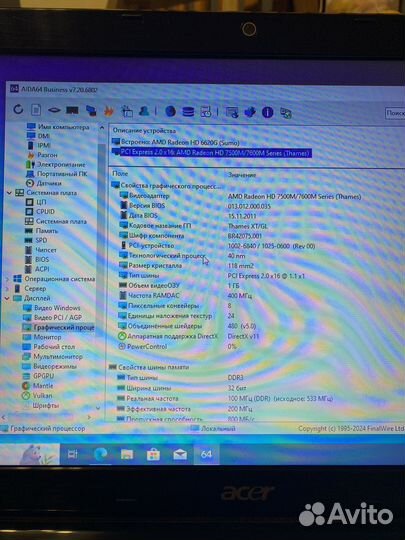Viewport: 405px width, 540px height.
Task: Click the Значение column header
Action: tap(242, 175)
